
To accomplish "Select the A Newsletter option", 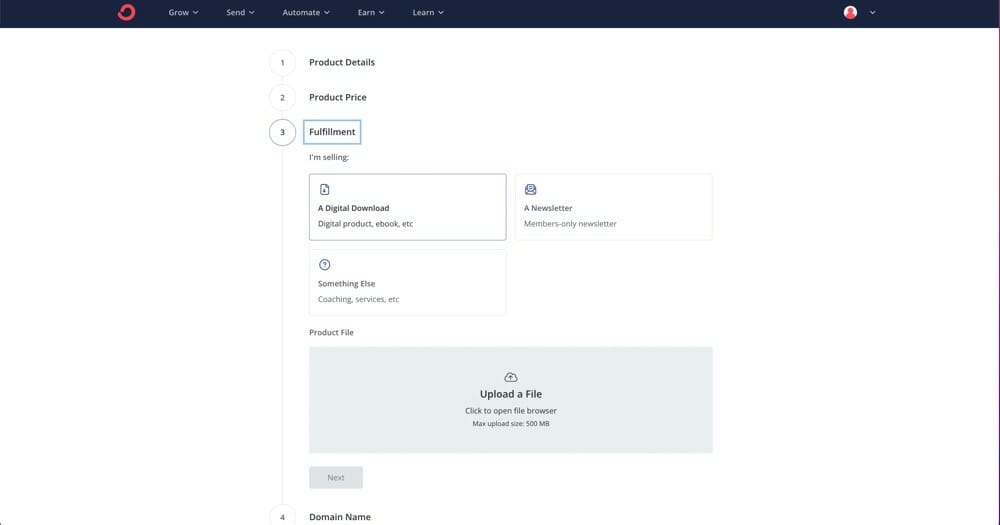I will click(x=614, y=207).
